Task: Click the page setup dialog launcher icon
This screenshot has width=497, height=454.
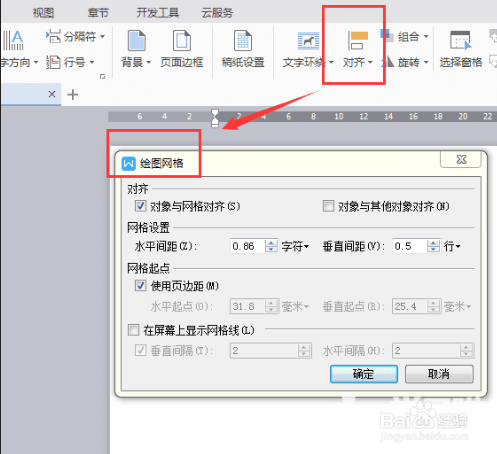Action: pos(103,76)
